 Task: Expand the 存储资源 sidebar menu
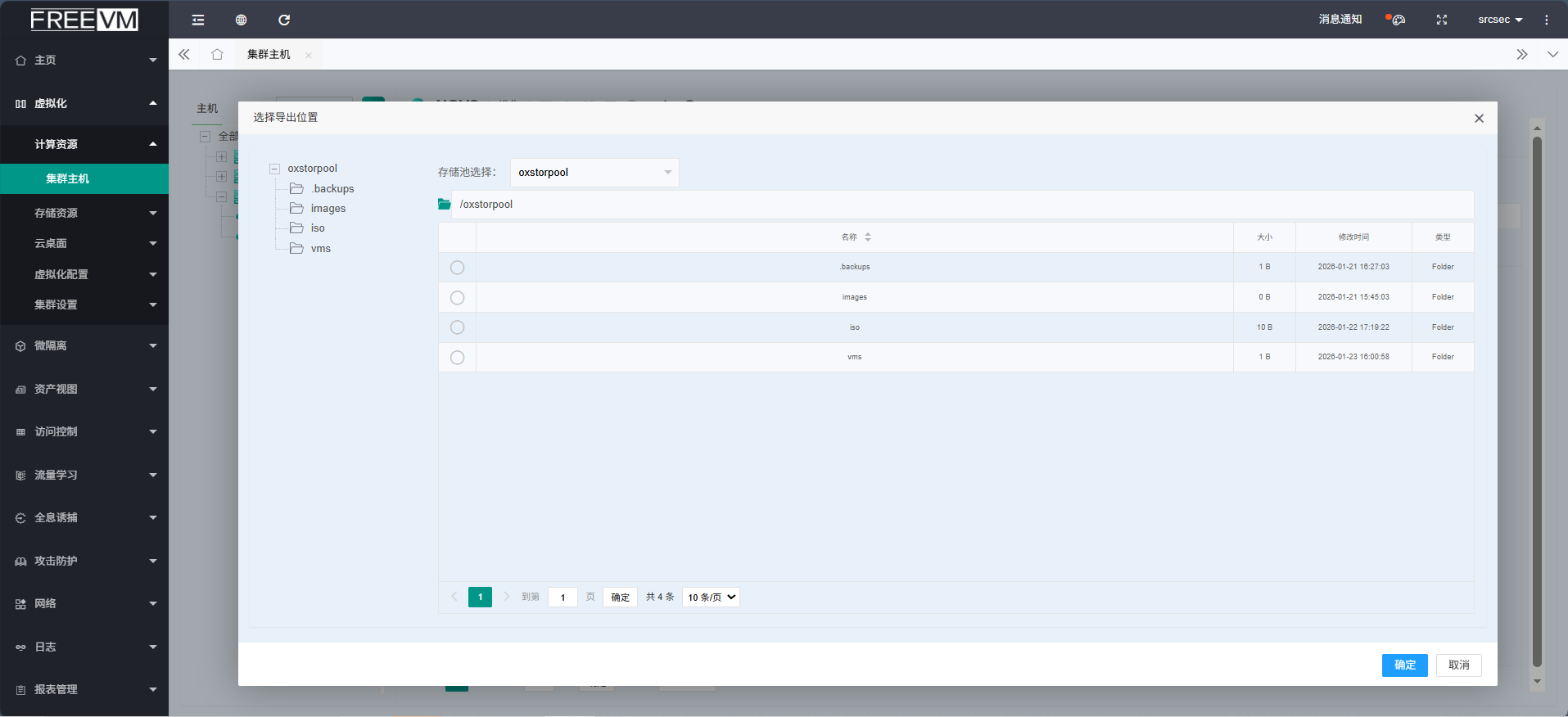point(84,213)
